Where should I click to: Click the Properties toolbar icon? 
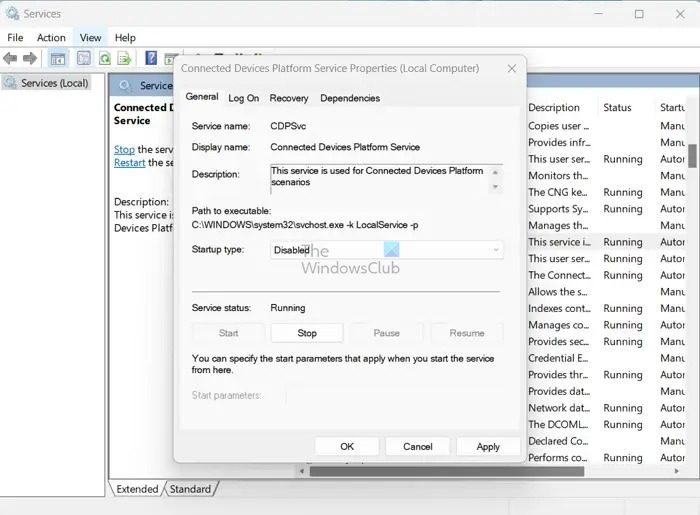(x=83, y=58)
